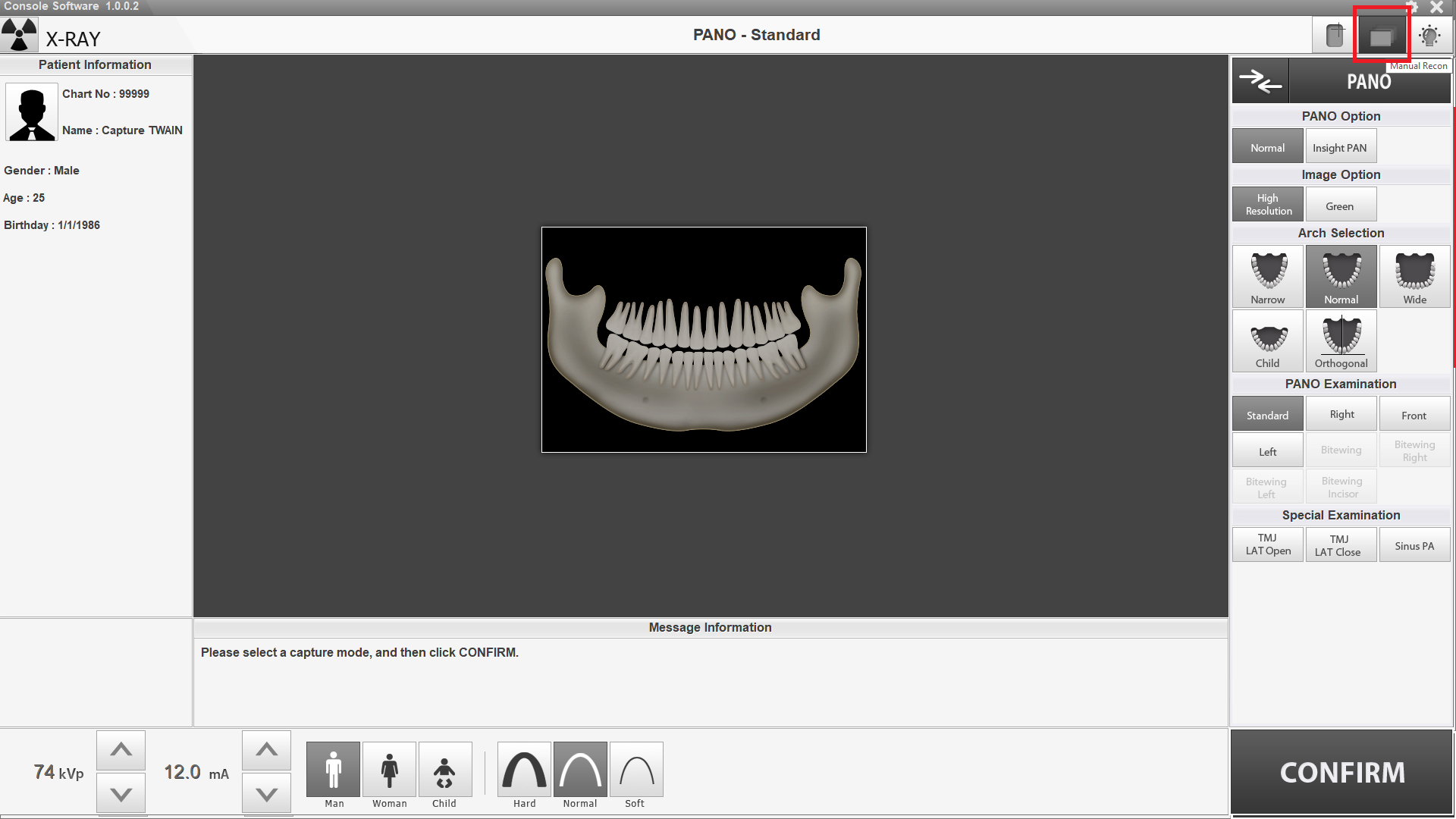Viewport: 1456px width, 819px height.
Task: Click the capture mode instruction message
Action: 359,652
